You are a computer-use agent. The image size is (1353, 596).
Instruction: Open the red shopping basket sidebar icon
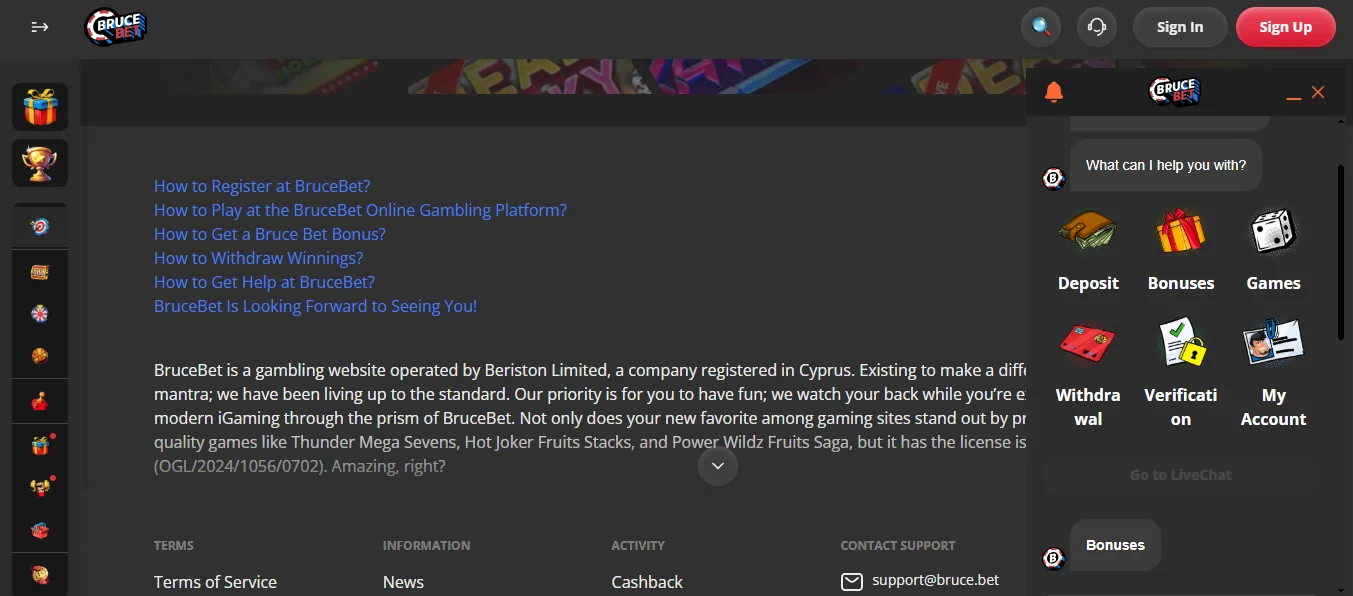[40, 530]
